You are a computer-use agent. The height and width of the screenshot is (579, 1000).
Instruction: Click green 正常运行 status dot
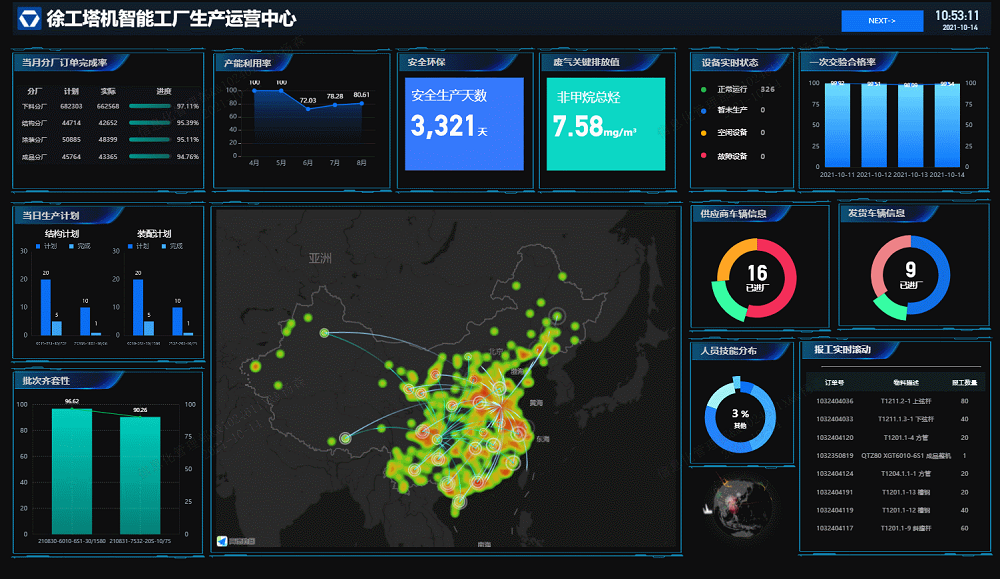[705, 89]
